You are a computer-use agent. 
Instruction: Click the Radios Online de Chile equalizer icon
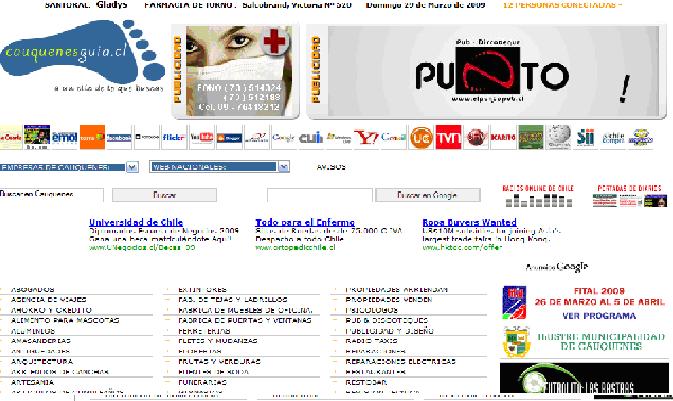pyautogui.click(x=538, y=196)
